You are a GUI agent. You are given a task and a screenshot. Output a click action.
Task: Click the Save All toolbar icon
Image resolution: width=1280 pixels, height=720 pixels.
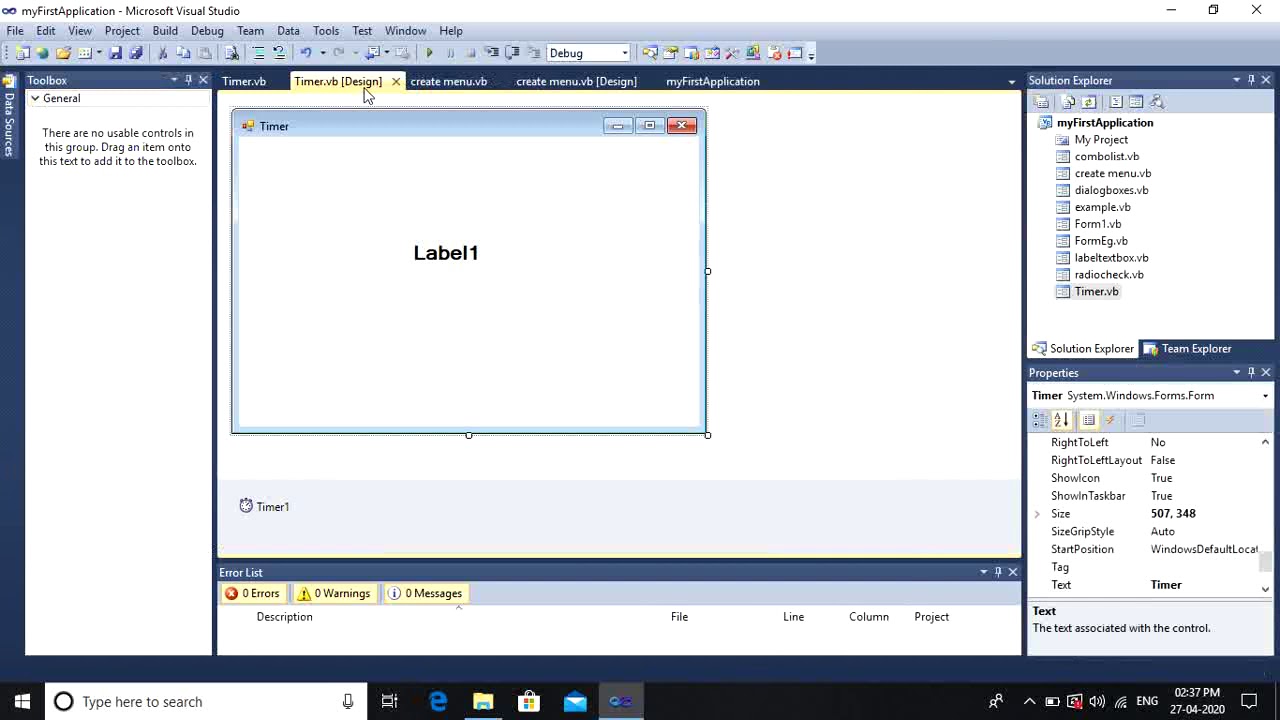[x=136, y=53]
